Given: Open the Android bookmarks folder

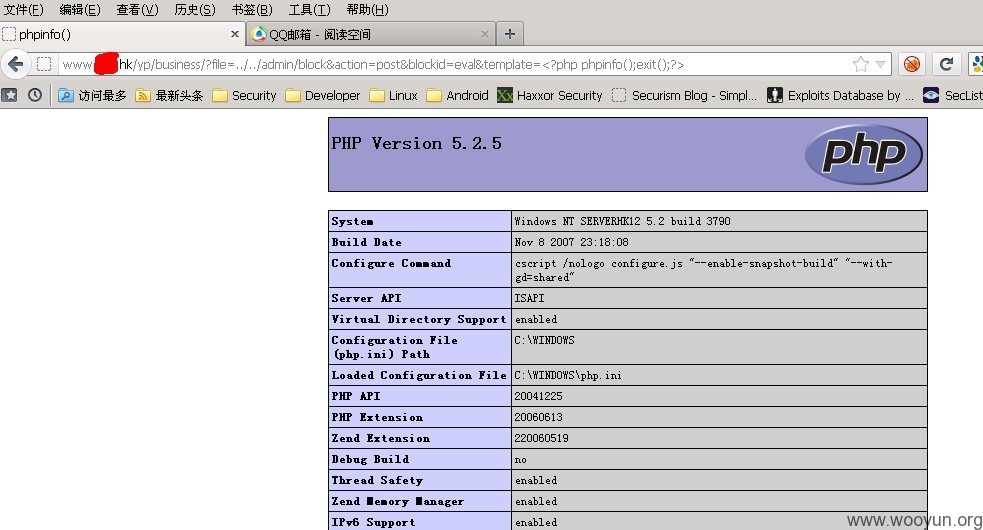Looking at the screenshot, I should [x=458, y=95].
